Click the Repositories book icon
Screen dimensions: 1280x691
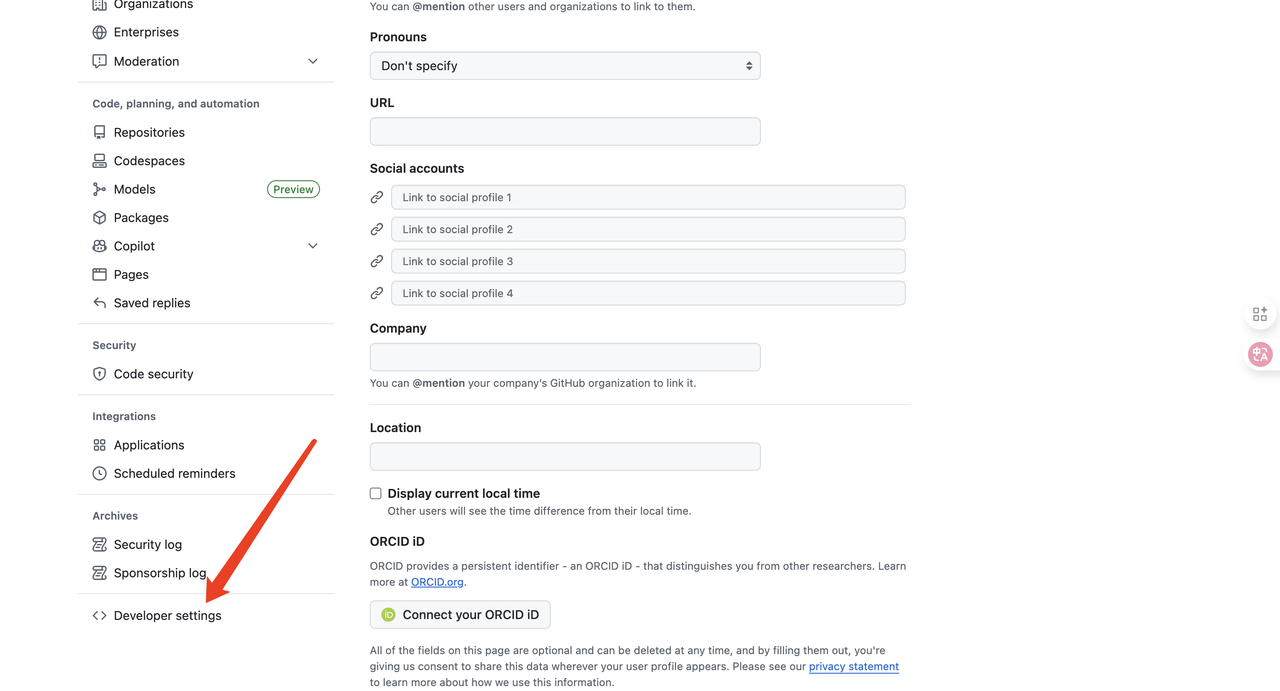point(99,132)
